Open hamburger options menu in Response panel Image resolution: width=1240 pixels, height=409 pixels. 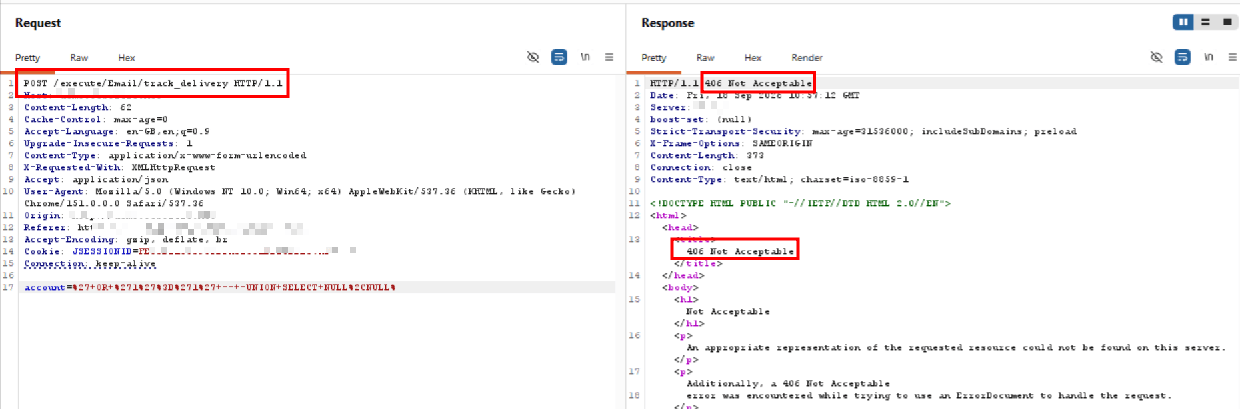tap(1231, 57)
